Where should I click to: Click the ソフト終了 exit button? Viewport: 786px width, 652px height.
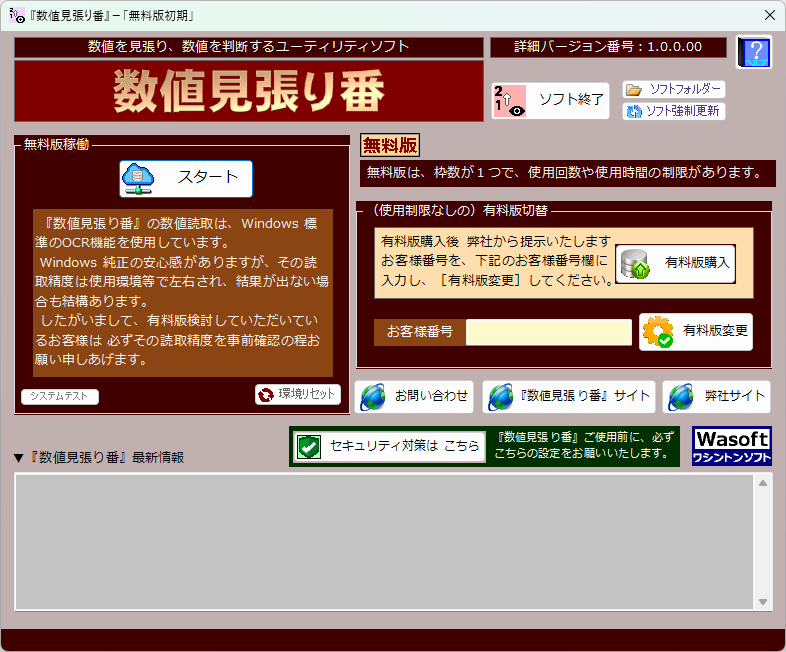coord(550,101)
